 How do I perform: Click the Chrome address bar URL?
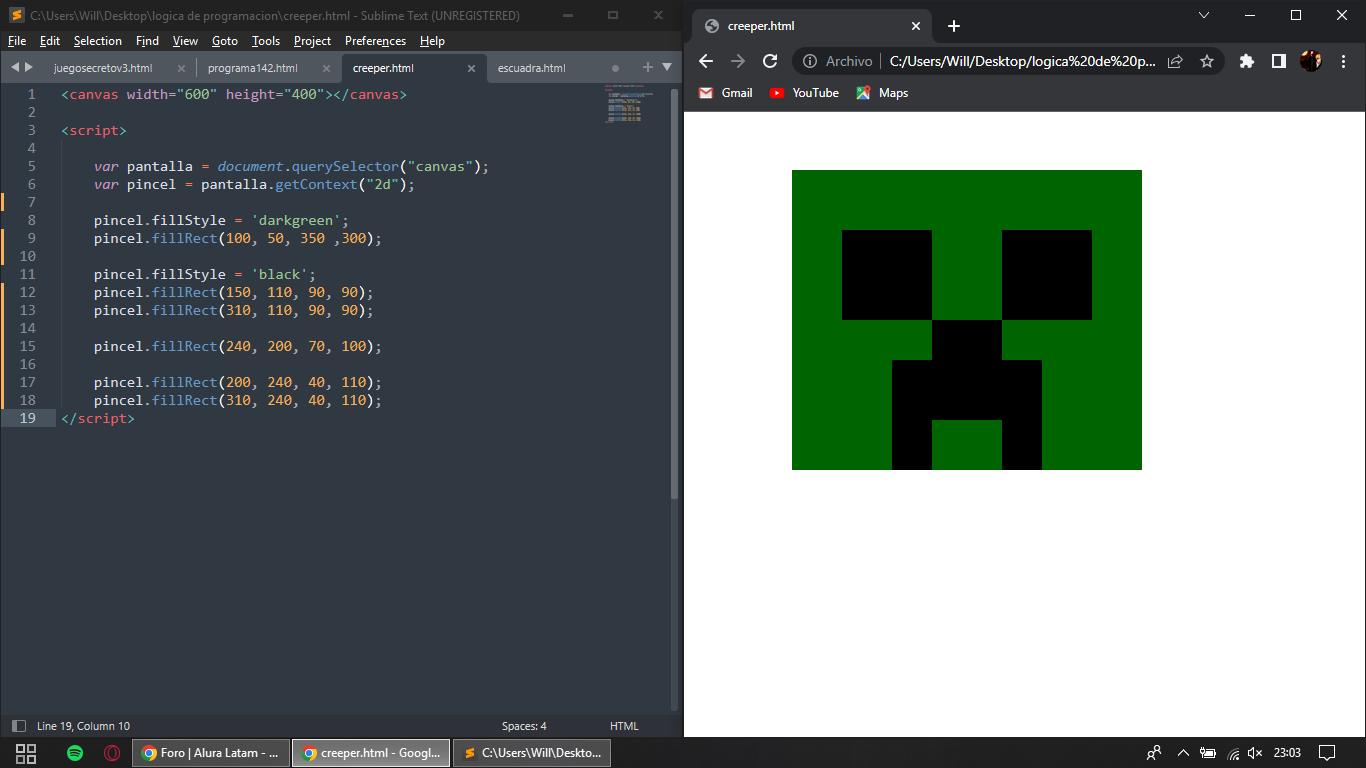pos(1023,61)
